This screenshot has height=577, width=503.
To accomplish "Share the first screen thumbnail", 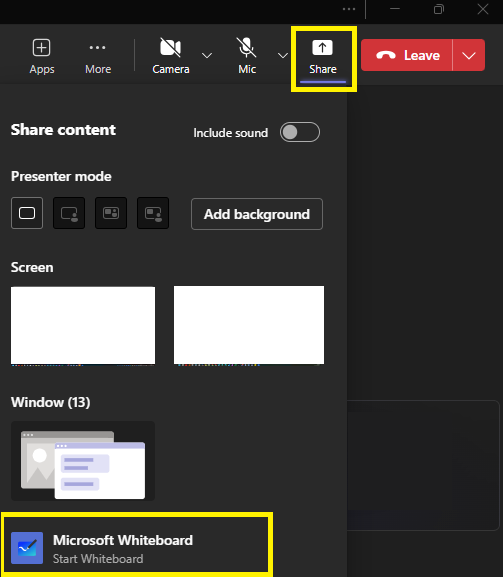I will coord(83,326).
